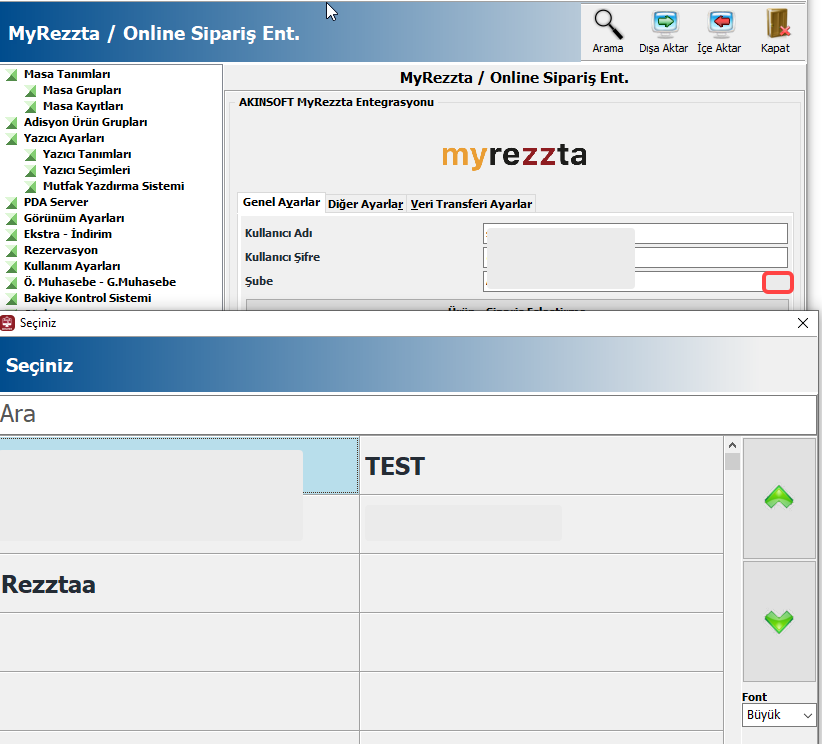Click the İçe Aktar import icon
Screen dimensions: 822x744
[721, 25]
